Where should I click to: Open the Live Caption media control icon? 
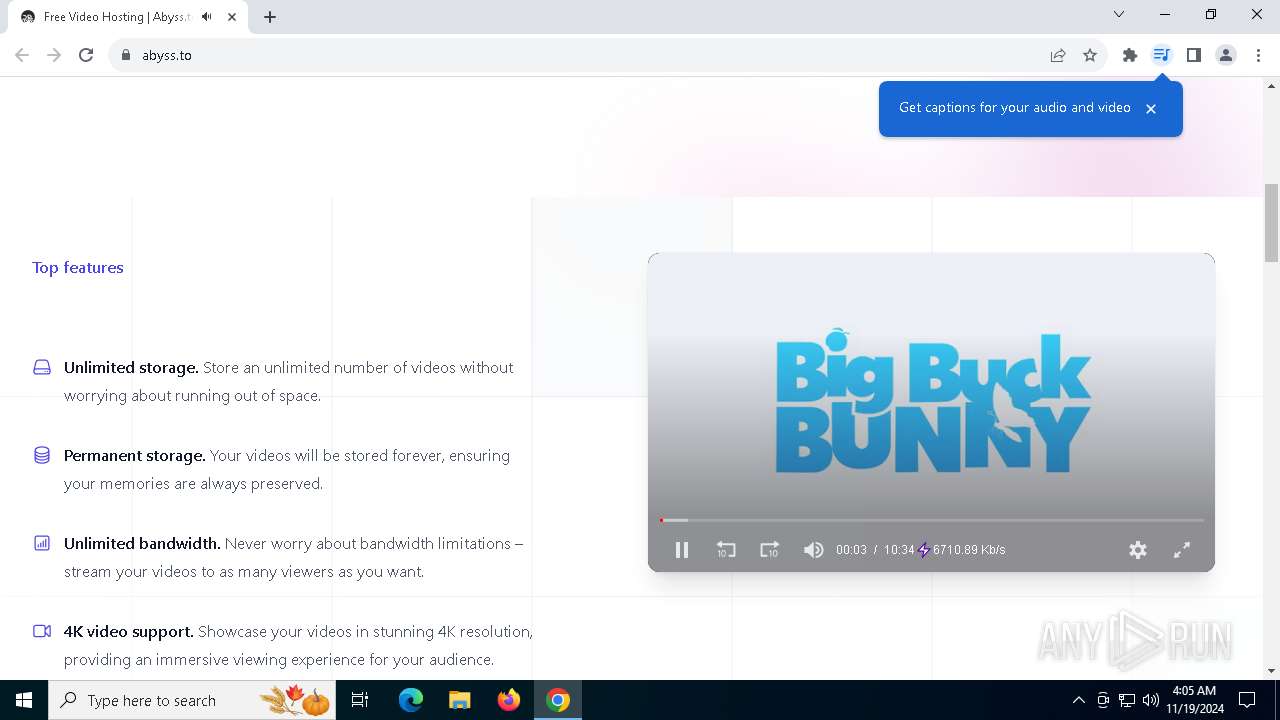click(1161, 55)
